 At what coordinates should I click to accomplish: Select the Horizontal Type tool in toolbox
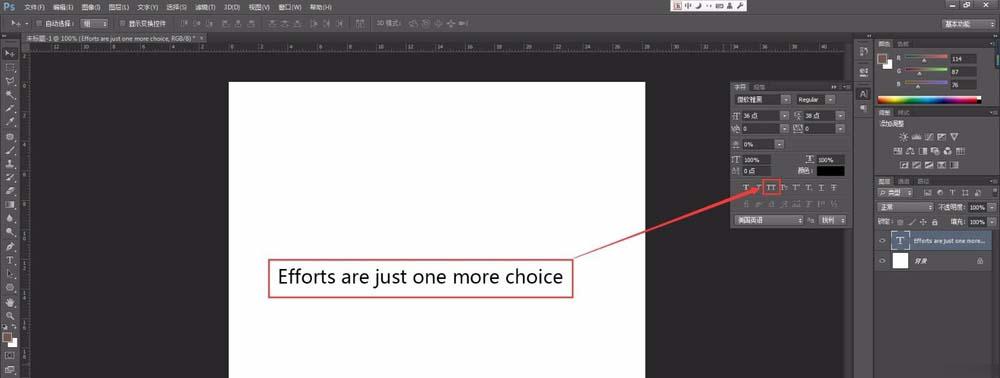click(10, 260)
